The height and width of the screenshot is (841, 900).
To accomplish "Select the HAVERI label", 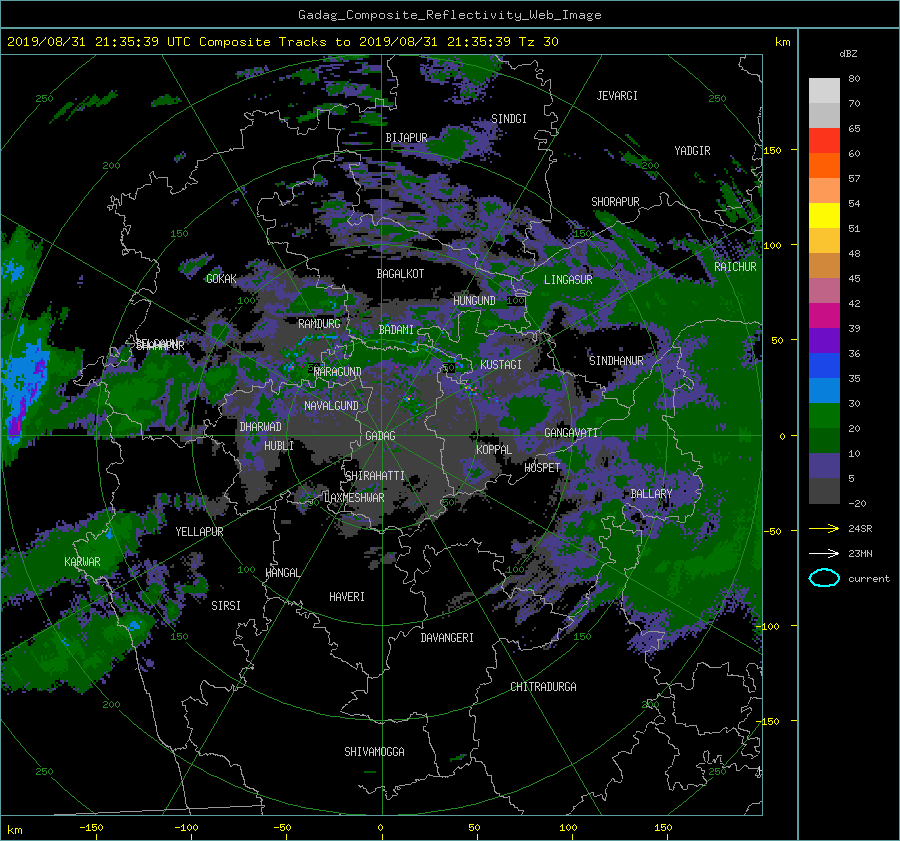I will click(347, 597).
